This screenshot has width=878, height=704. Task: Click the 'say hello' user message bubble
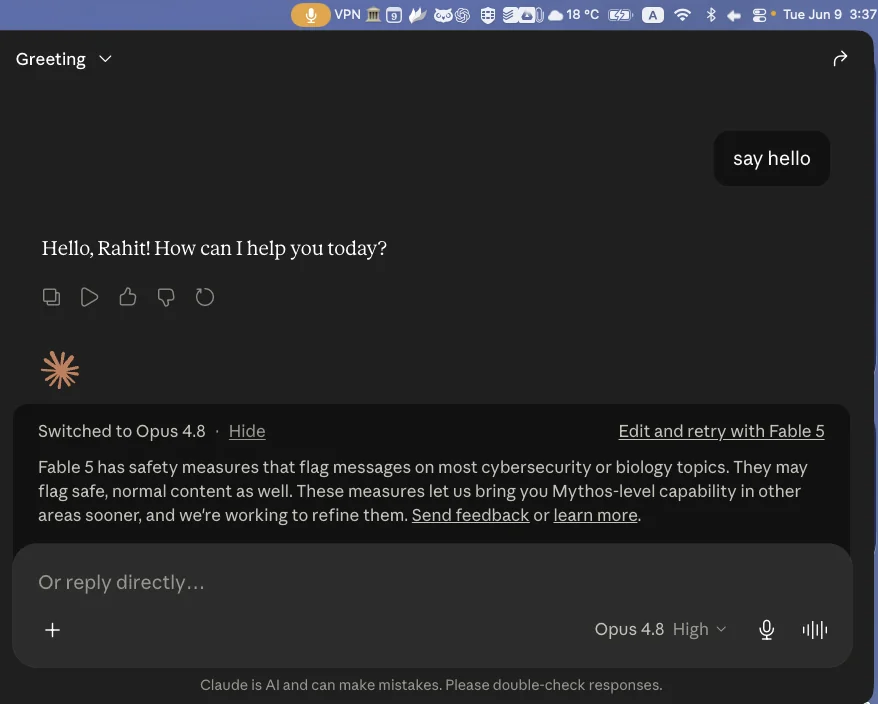point(772,158)
